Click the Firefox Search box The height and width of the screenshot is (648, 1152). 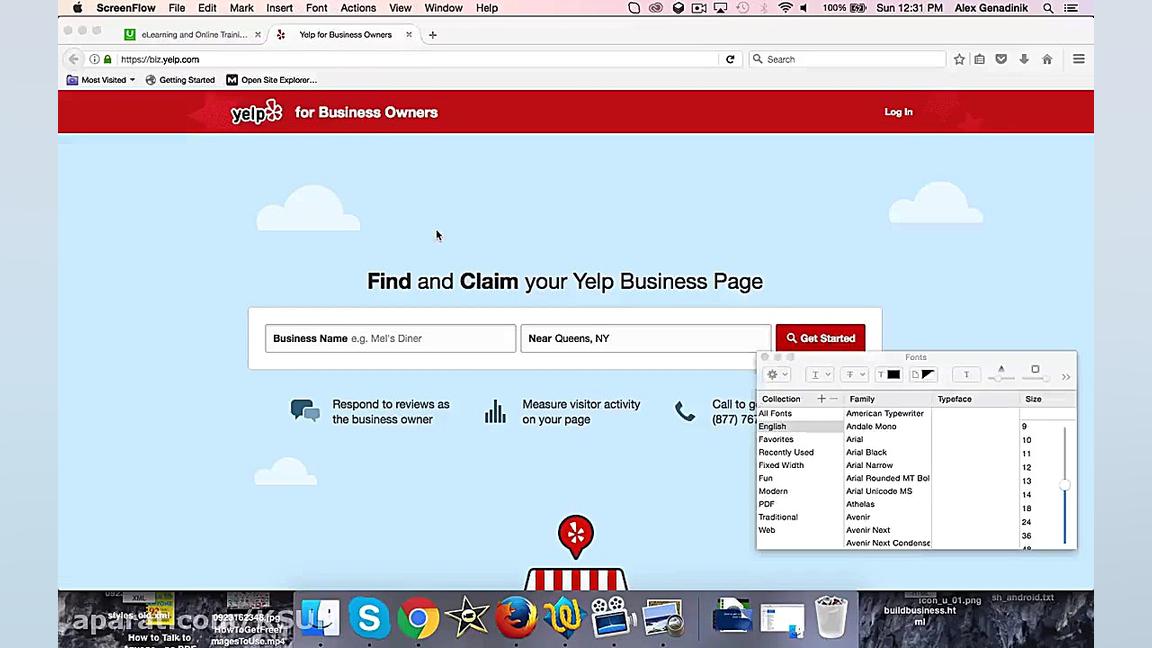[x=847, y=60]
